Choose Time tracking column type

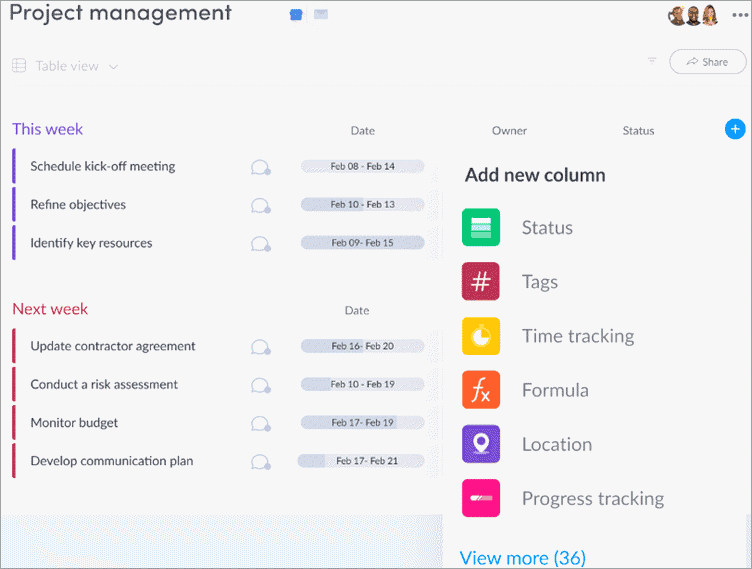click(578, 336)
